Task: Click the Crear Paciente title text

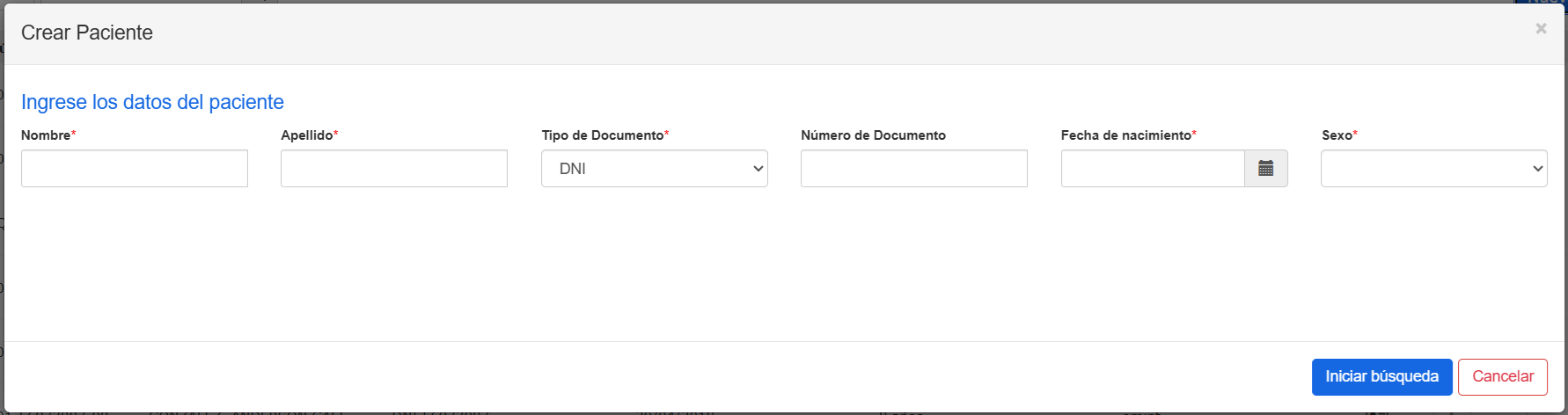Action: (87, 33)
